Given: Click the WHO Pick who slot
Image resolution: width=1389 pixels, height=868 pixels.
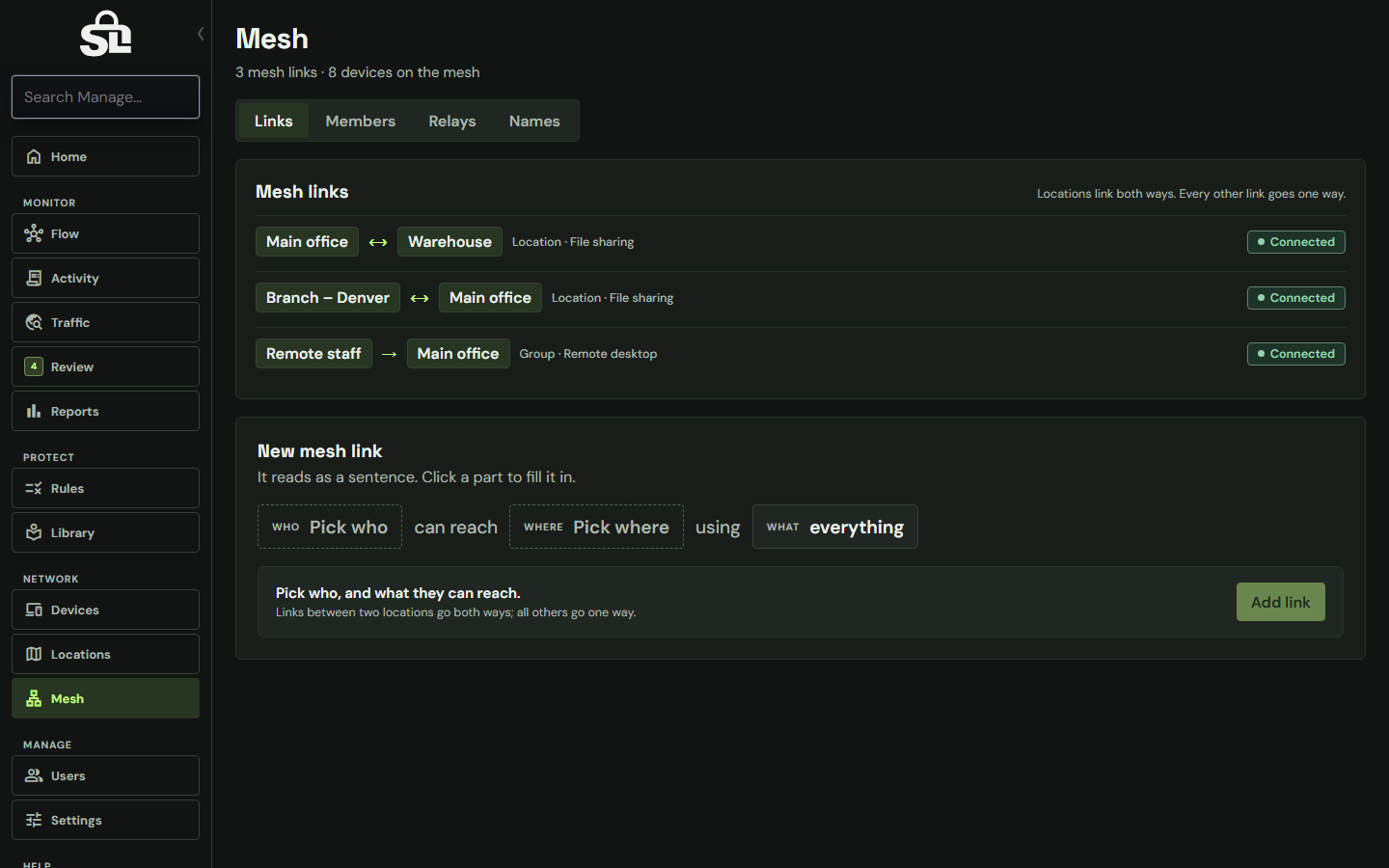Looking at the screenshot, I should click(330, 527).
